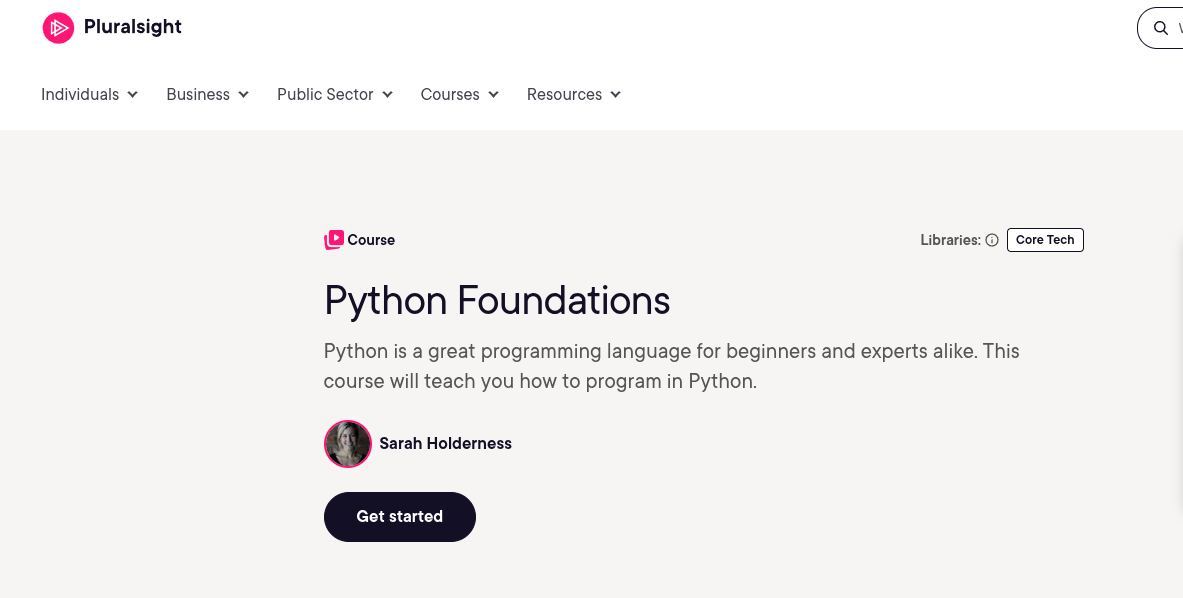Click the Pluralsight pink play logo icon
The image size is (1183, 598).
click(x=58, y=28)
